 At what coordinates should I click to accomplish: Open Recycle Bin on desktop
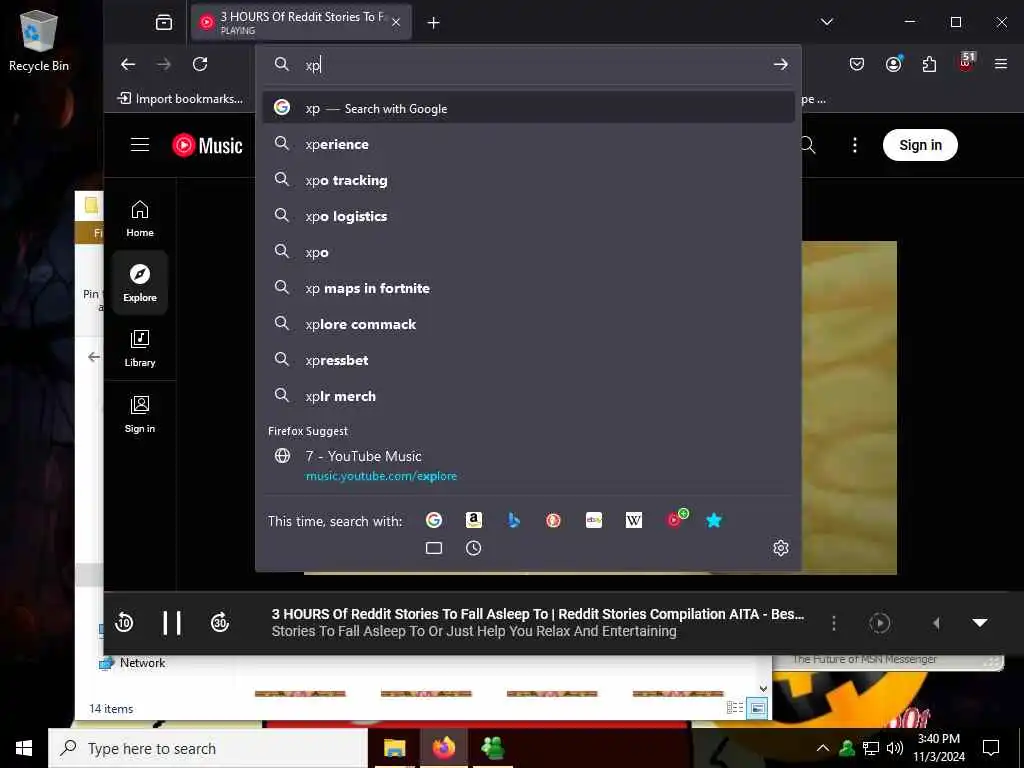coord(39,40)
